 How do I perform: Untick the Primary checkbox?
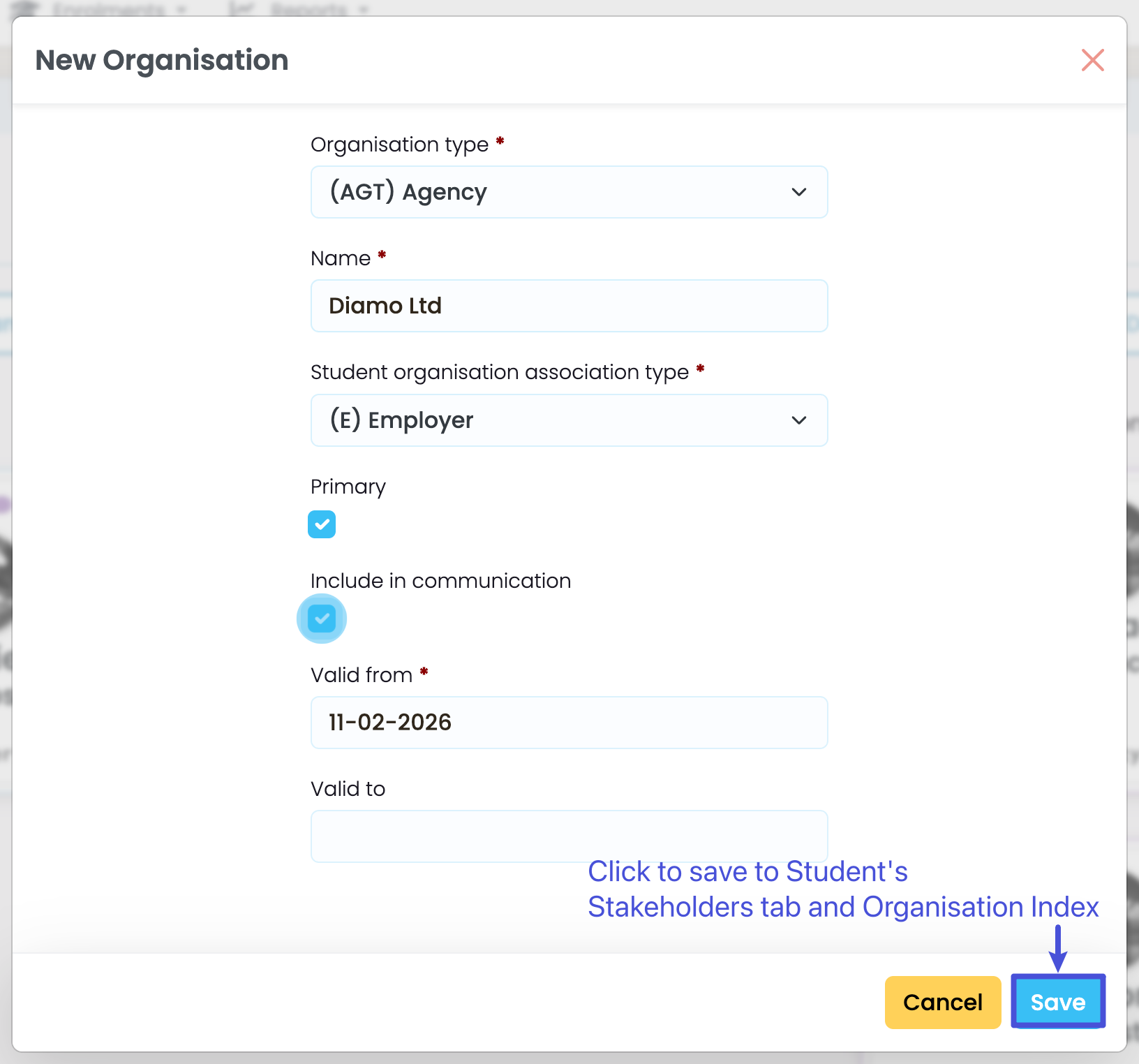tap(322, 524)
